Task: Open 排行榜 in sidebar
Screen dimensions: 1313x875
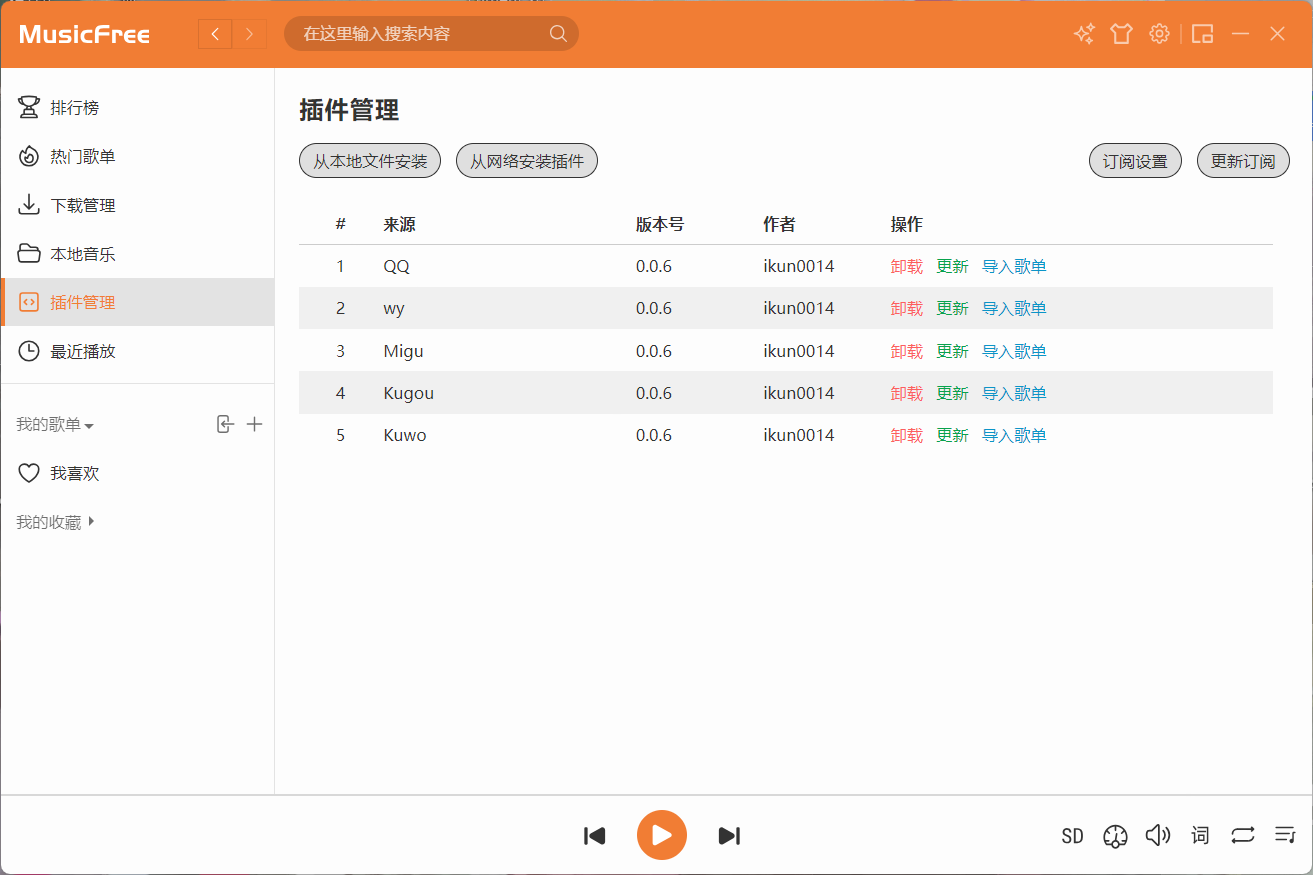Action: pyautogui.click(x=138, y=107)
